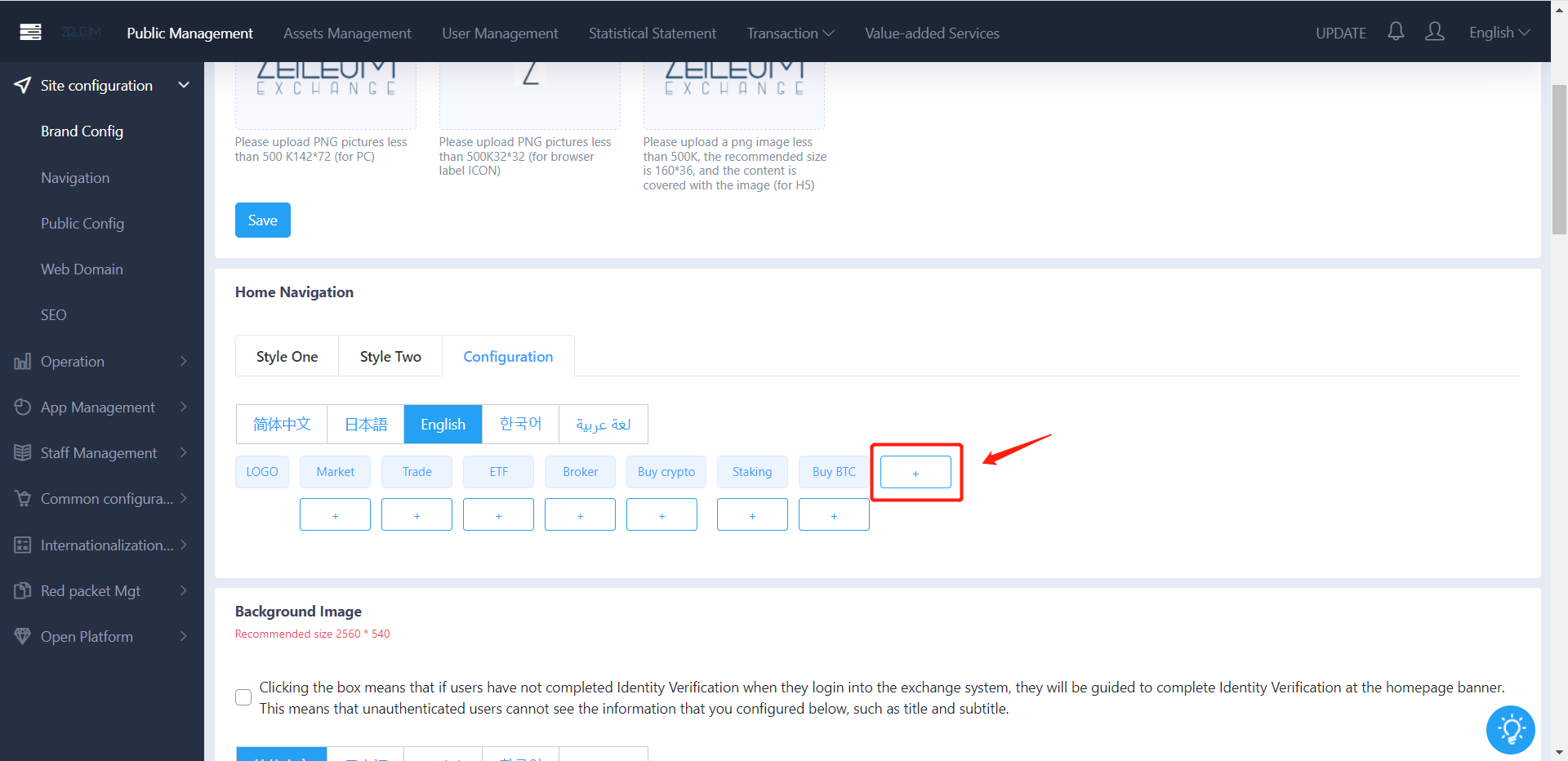The image size is (1568, 761).
Task: Click the Red packet Mgt icon
Action: (23, 590)
